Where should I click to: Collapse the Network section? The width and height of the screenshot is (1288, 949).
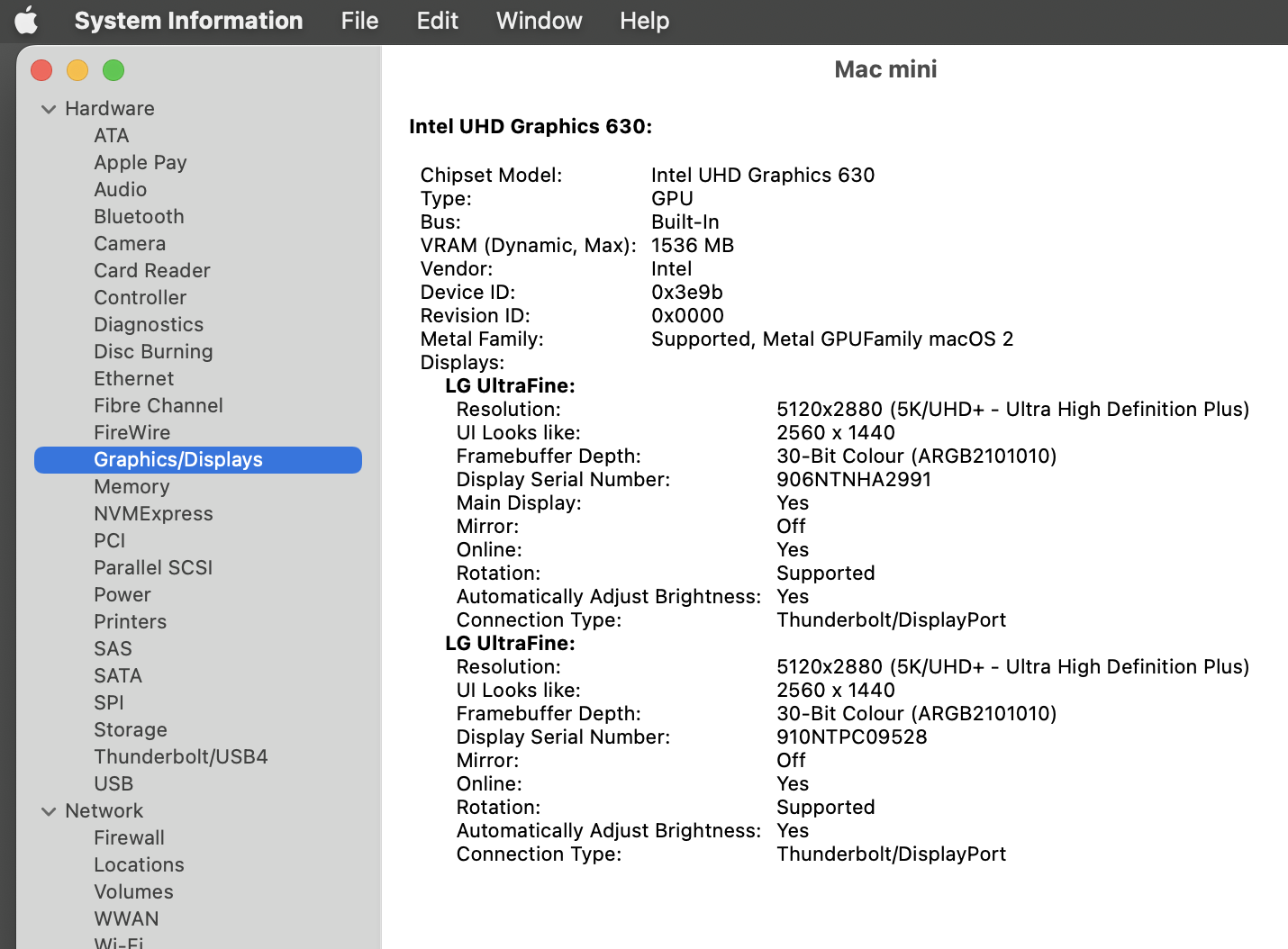pos(49,811)
